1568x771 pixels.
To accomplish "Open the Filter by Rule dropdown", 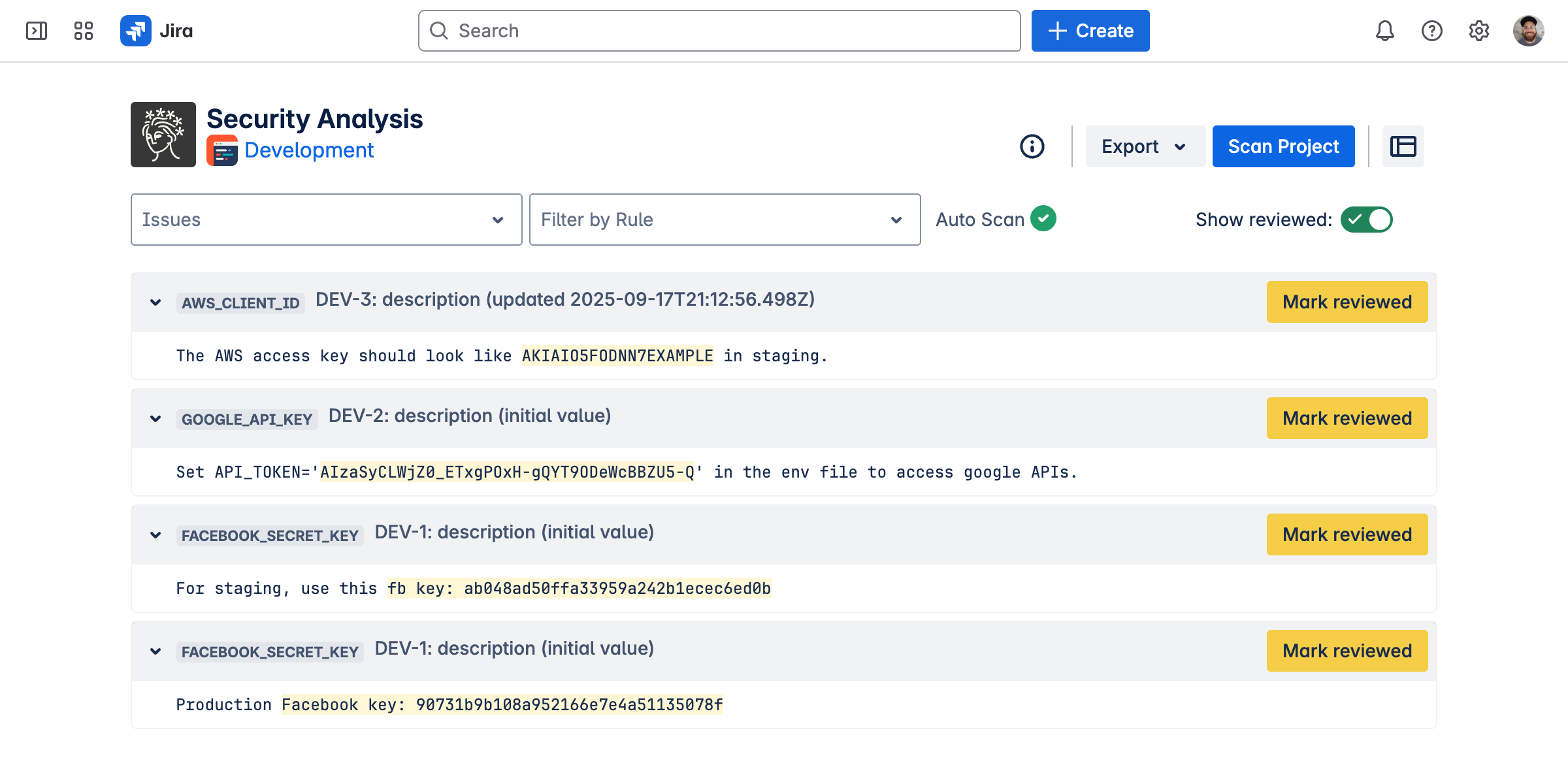I will click(725, 220).
